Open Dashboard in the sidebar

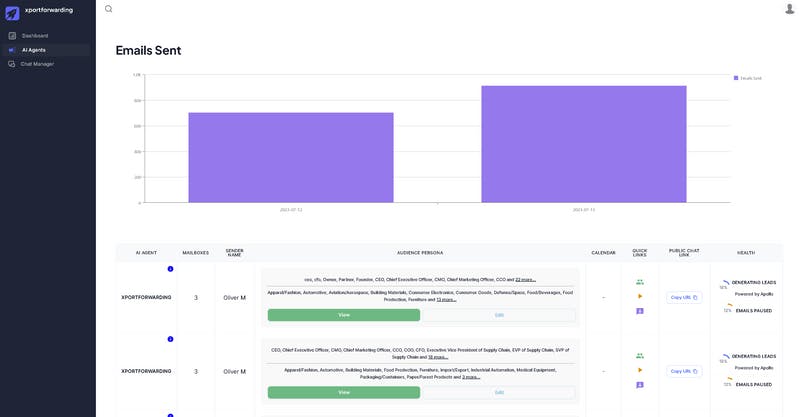(35, 36)
